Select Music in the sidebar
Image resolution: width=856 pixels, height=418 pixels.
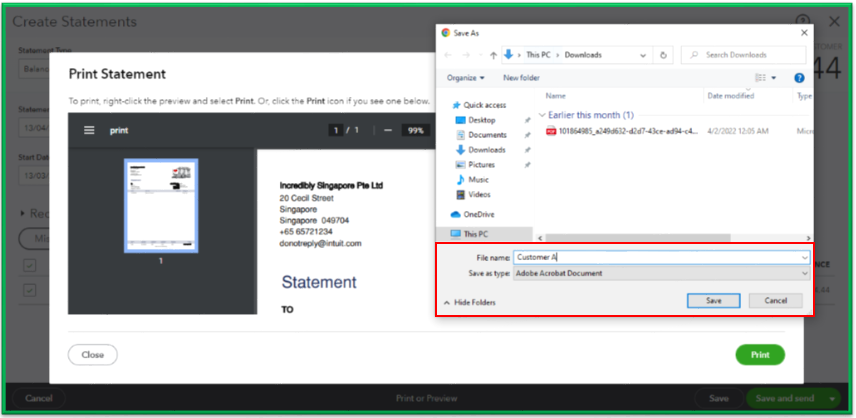(472, 180)
